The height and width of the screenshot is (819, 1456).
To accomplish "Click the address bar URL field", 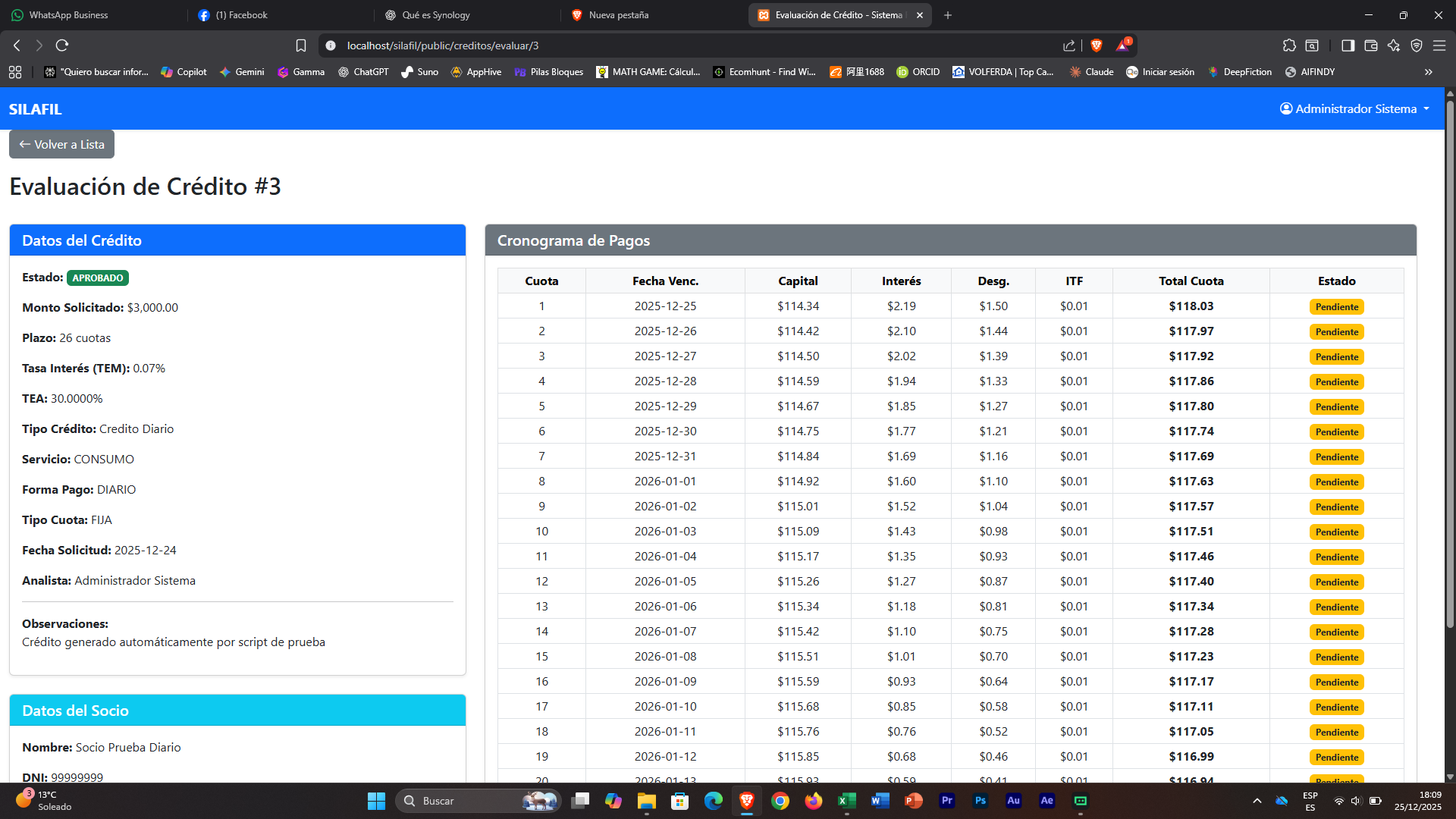I will pos(682,45).
